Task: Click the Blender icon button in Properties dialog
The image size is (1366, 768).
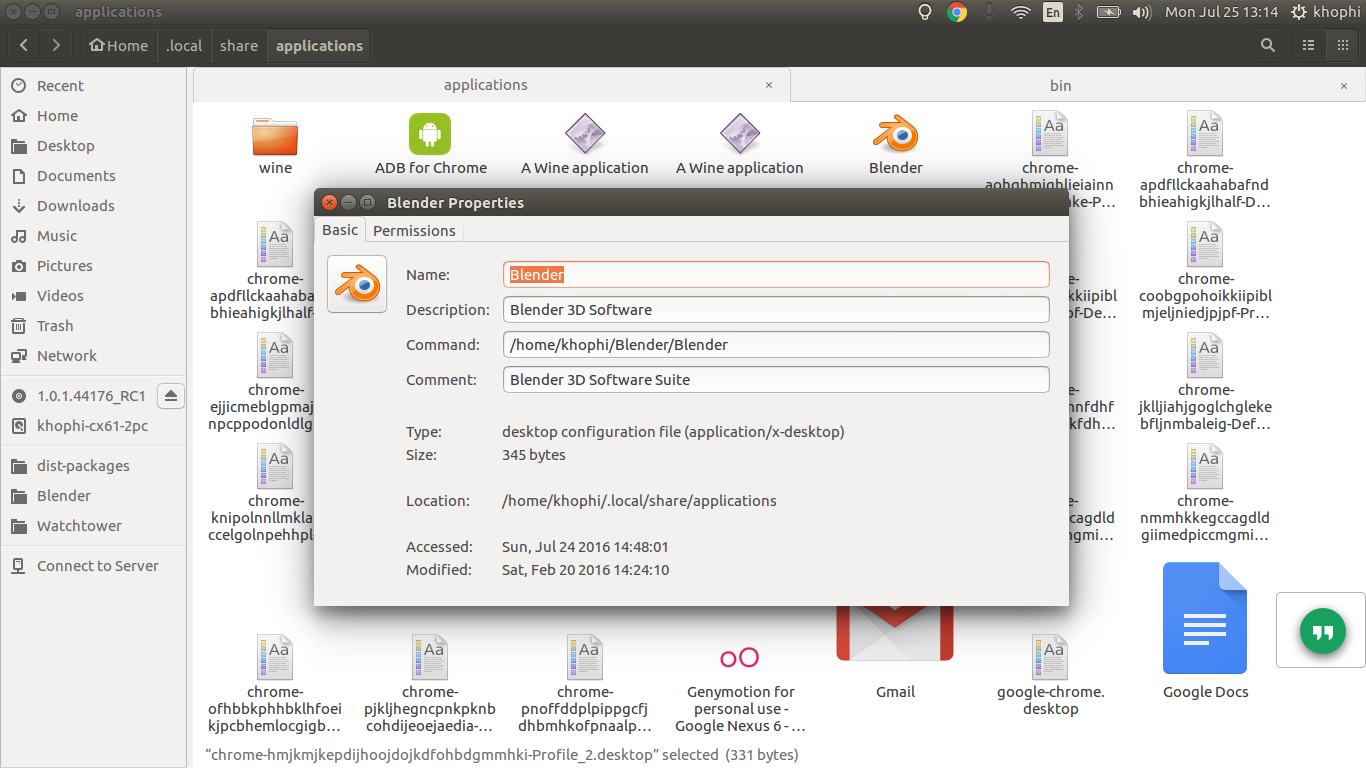Action: point(357,284)
